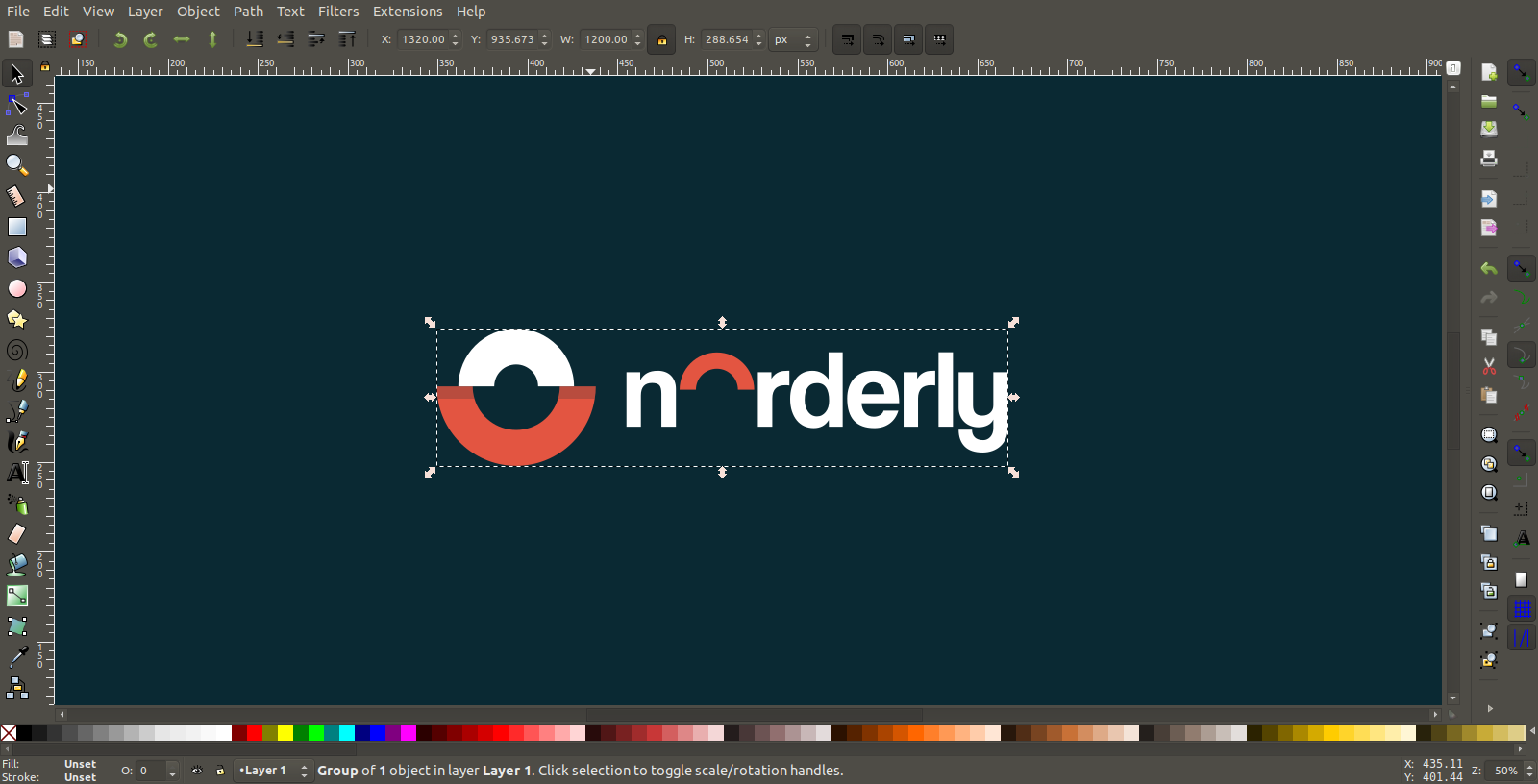Click Zoom to fit drawing icon

point(1489,464)
